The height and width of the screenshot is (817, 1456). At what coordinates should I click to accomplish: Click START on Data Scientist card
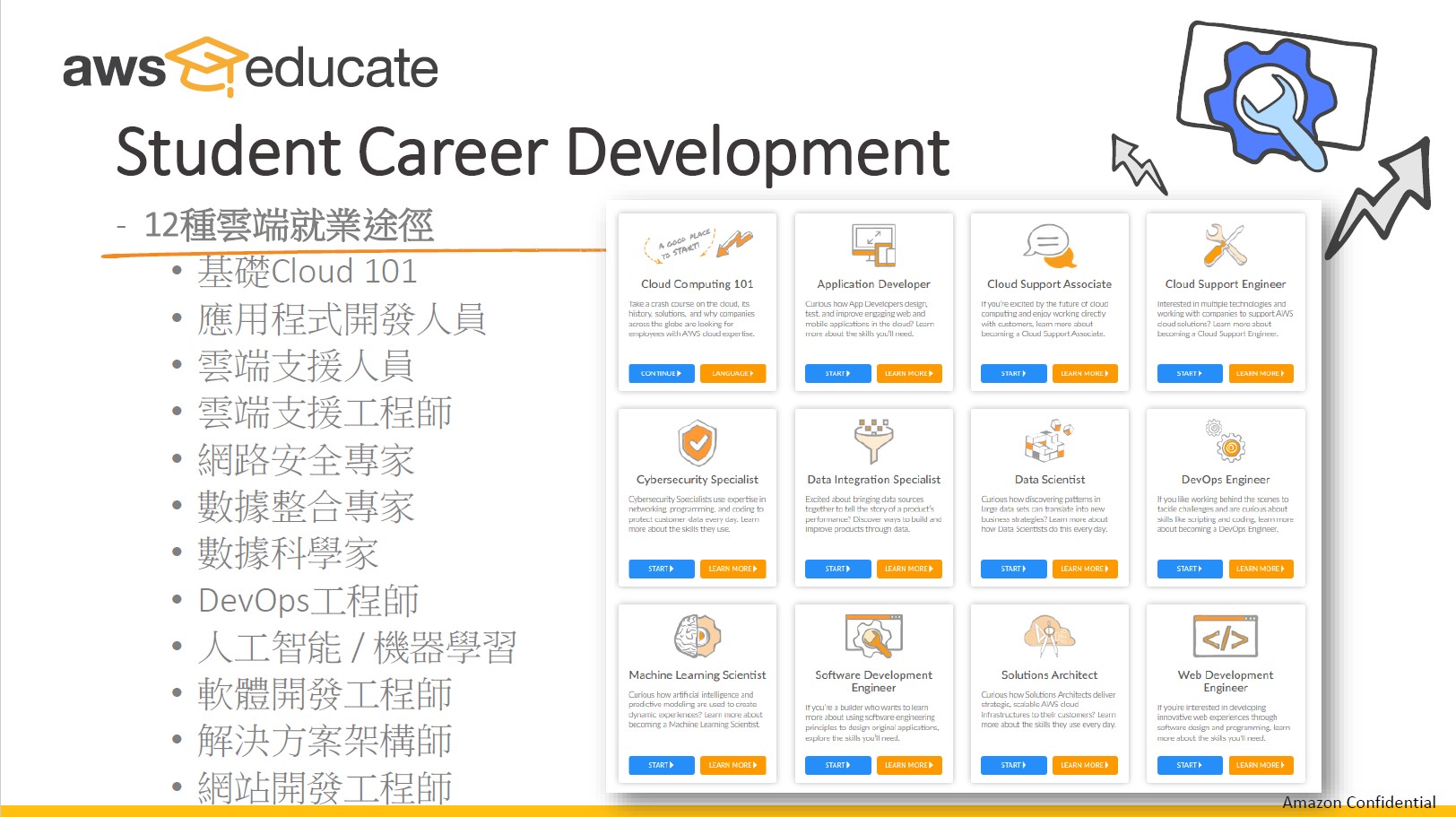[x=1013, y=569]
